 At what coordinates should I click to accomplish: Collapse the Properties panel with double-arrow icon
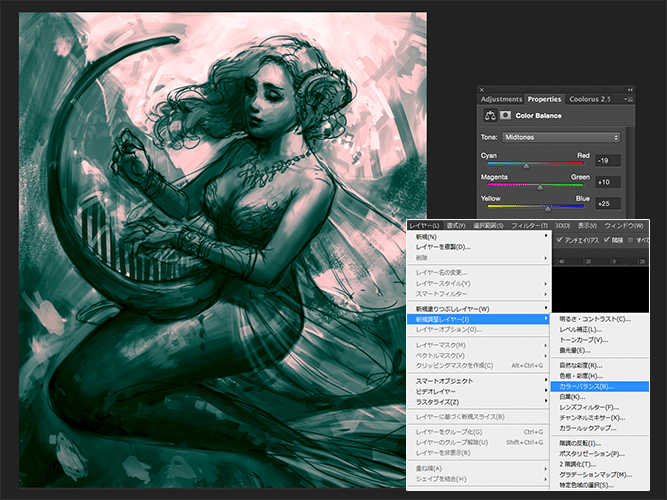tap(630, 90)
